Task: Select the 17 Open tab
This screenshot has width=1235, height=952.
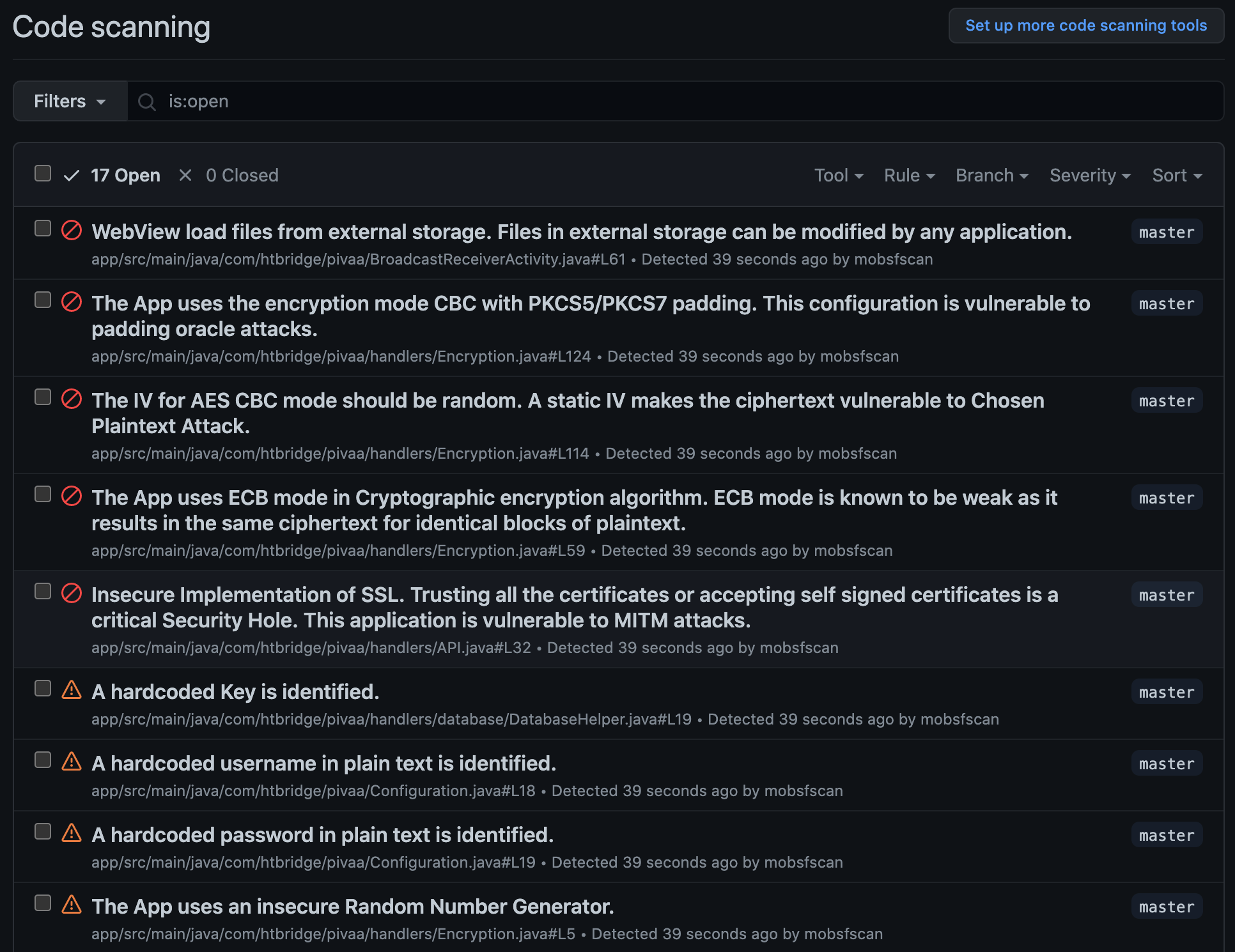Action: coord(125,174)
